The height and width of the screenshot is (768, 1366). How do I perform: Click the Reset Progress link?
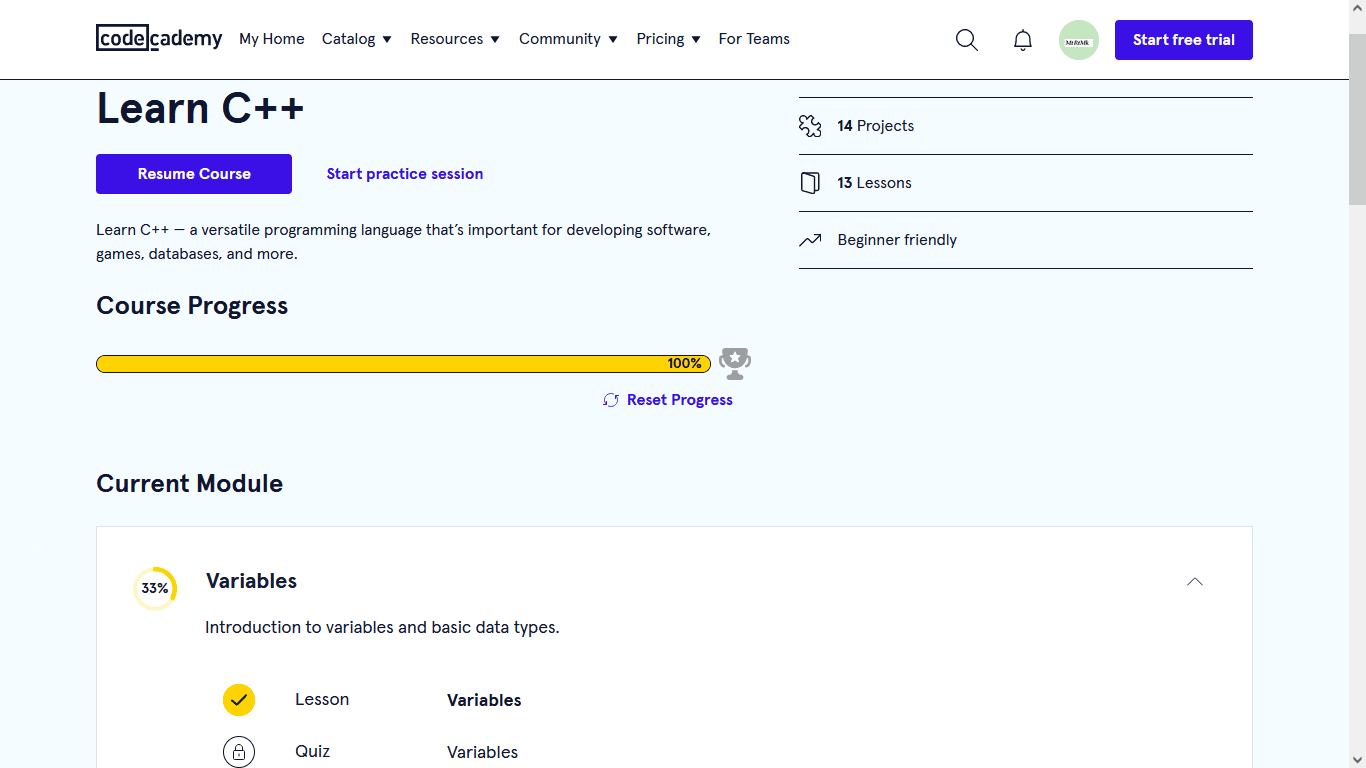coord(680,400)
